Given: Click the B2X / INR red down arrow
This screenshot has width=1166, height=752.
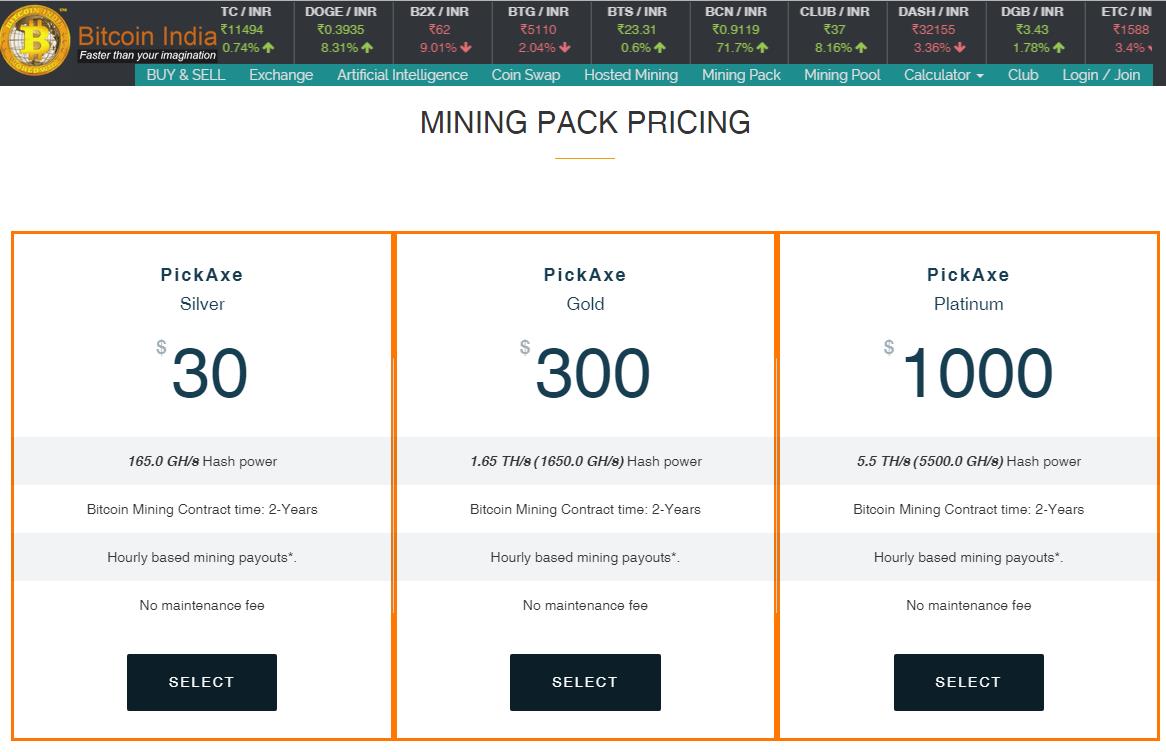Looking at the screenshot, I should point(466,48).
